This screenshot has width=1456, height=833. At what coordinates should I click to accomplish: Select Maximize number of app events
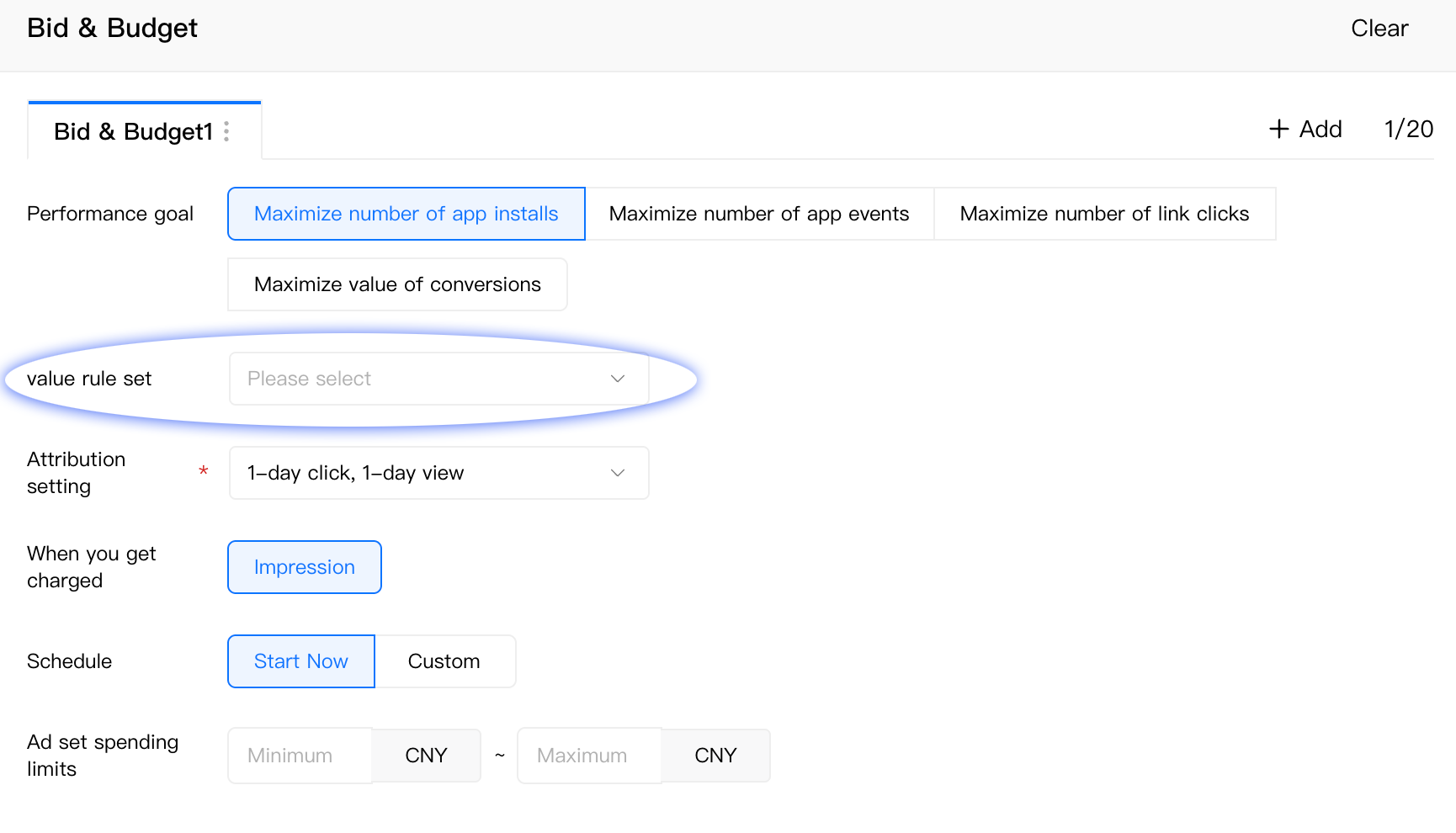tap(758, 214)
